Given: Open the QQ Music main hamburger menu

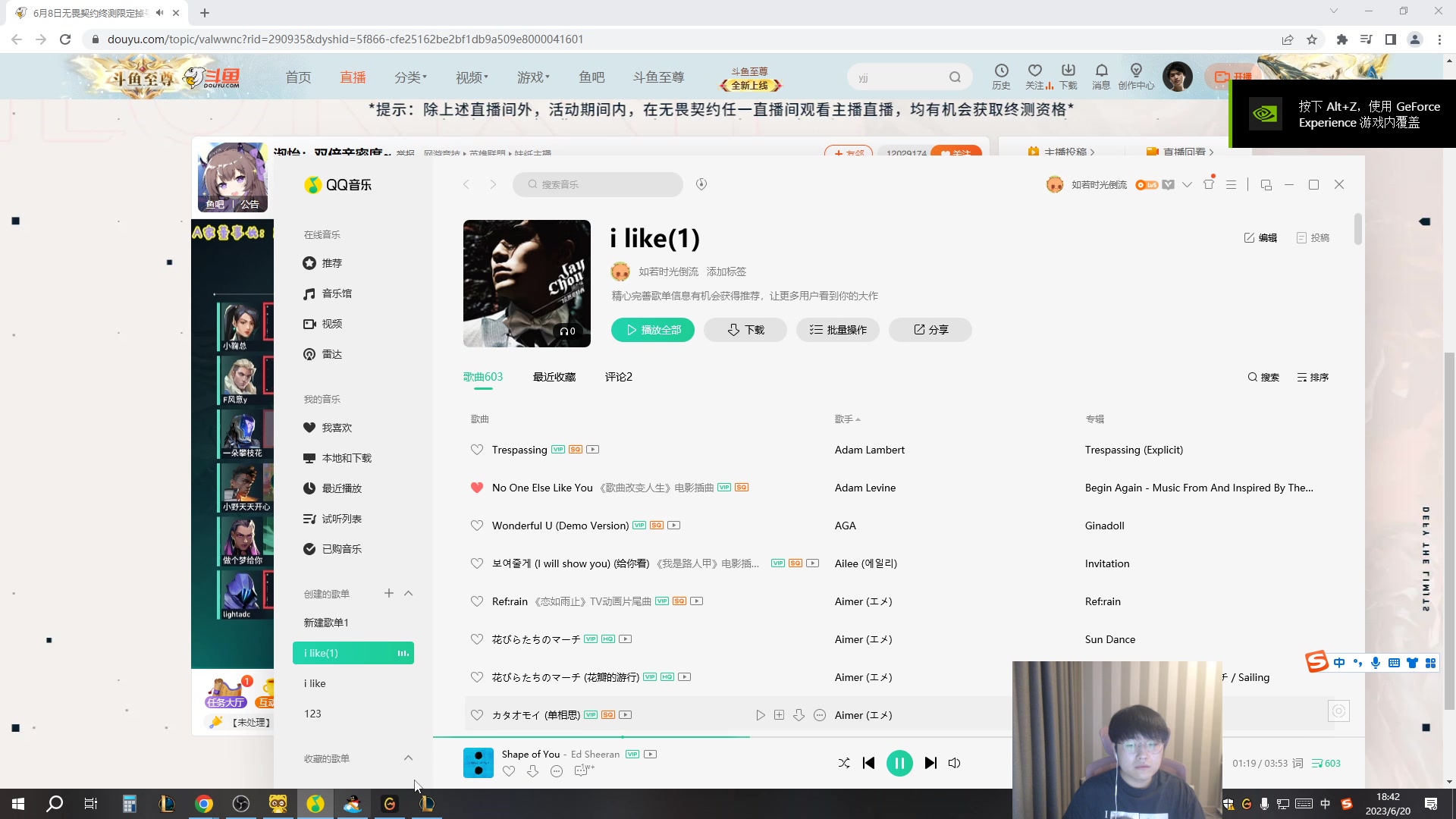Looking at the screenshot, I should [1232, 184].
